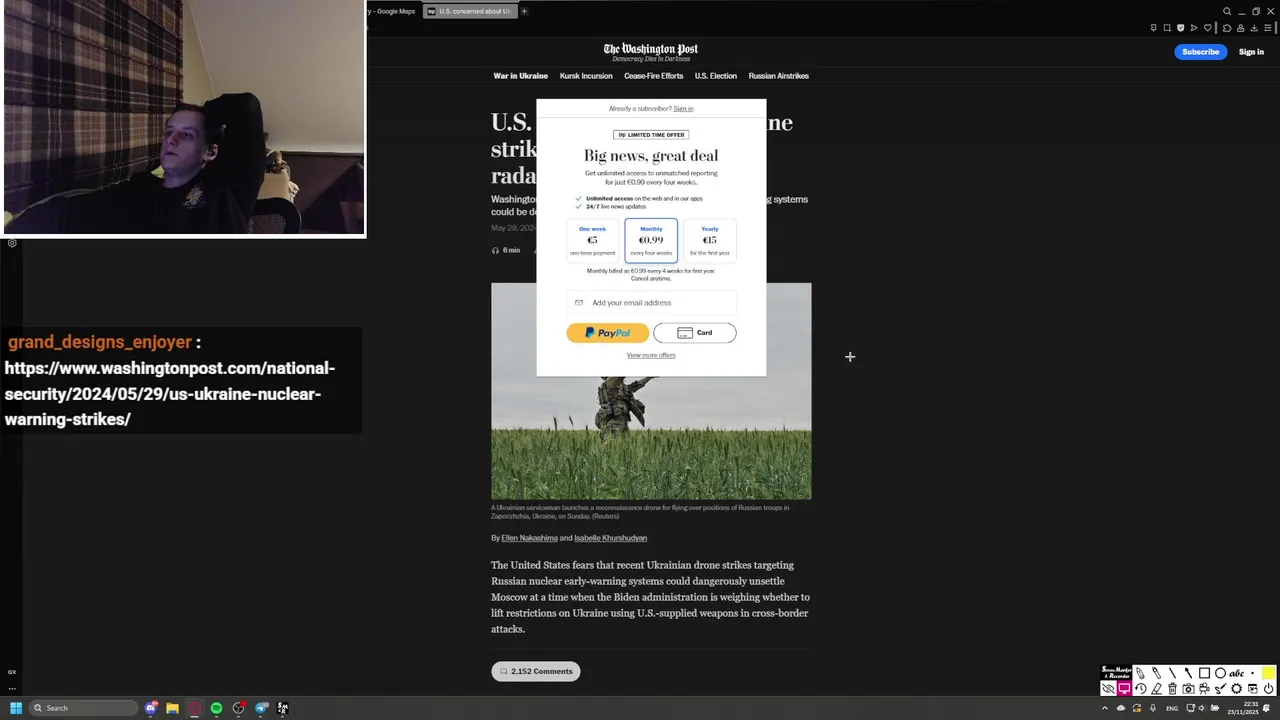1280x720 pixels.
Task: Open Cease-Fire Efforts nav section
Action: pos(653,76)
